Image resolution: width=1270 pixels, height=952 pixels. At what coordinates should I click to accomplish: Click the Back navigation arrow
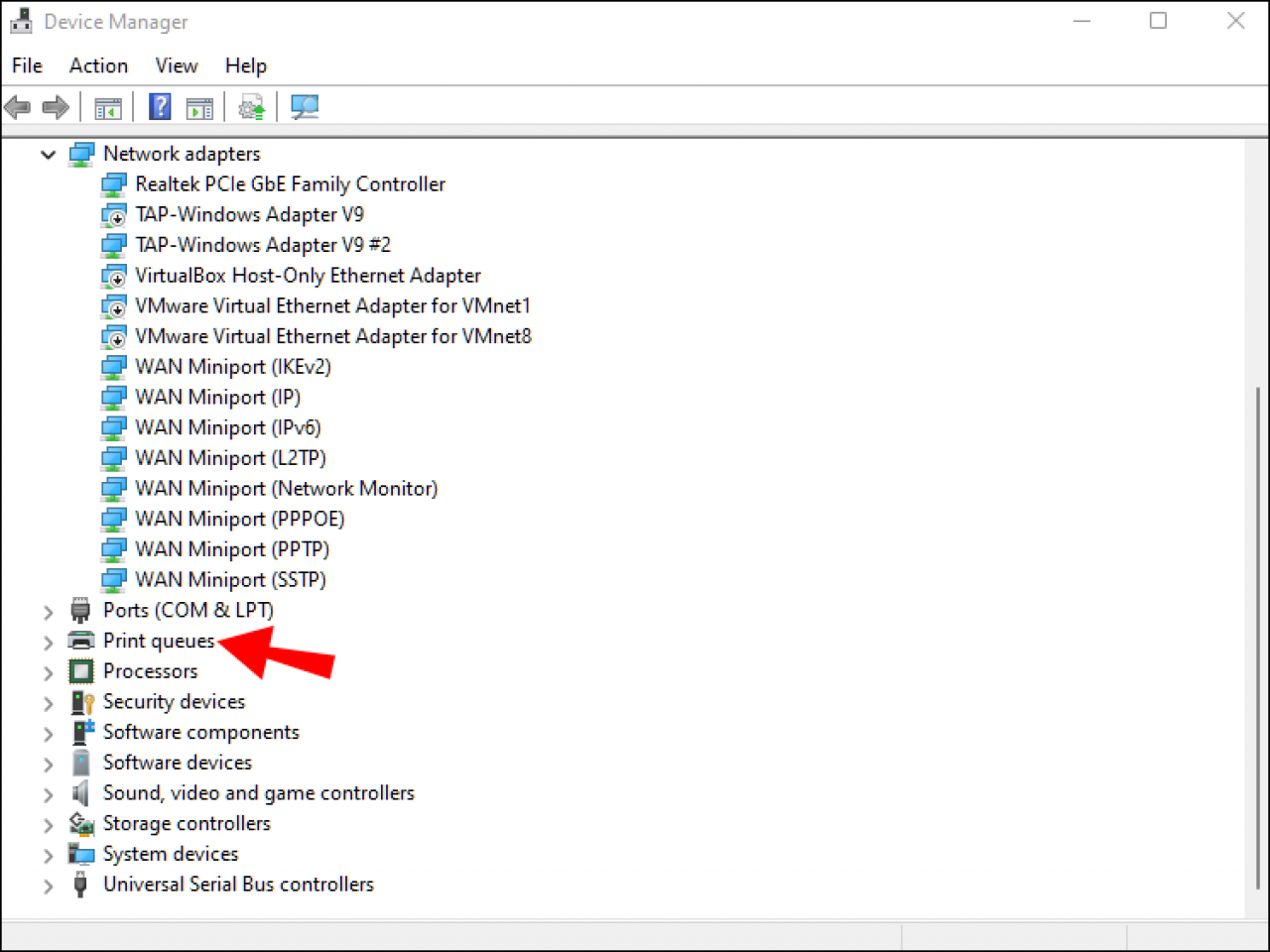17,106
